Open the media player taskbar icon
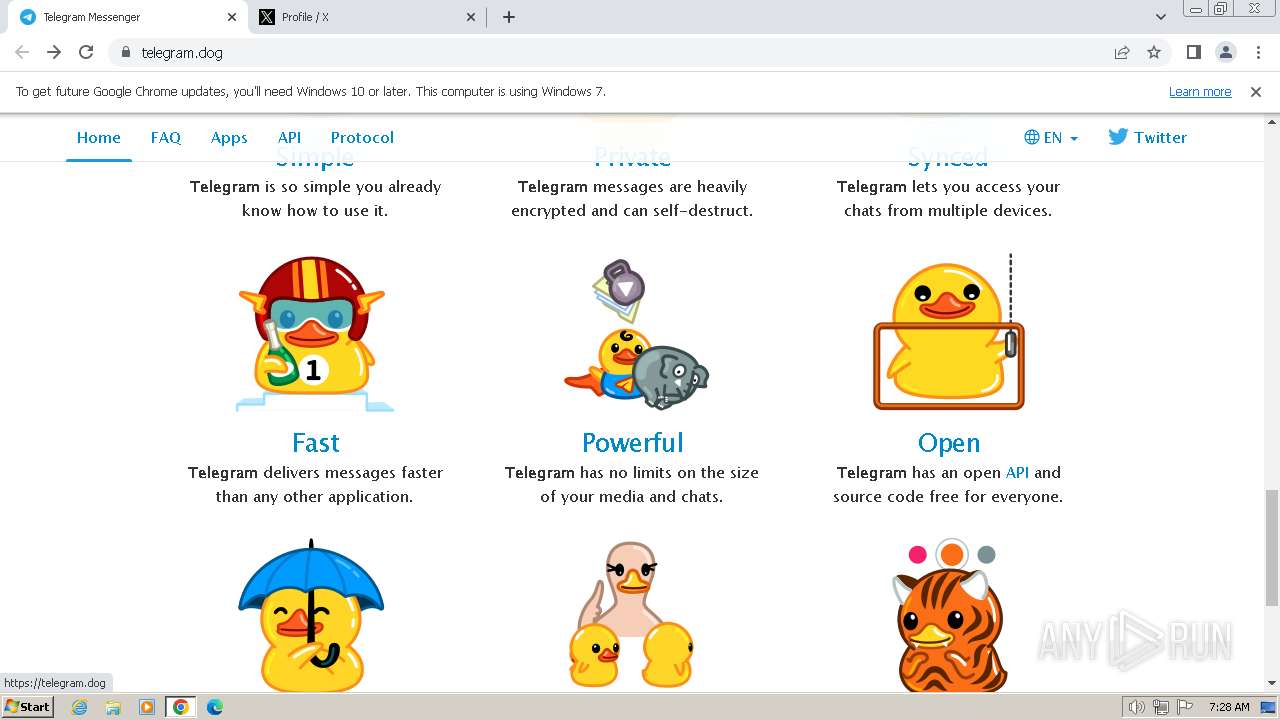The height and width of the screenshot is (720, 1280). pyautogui.click(x=147, y=707)
